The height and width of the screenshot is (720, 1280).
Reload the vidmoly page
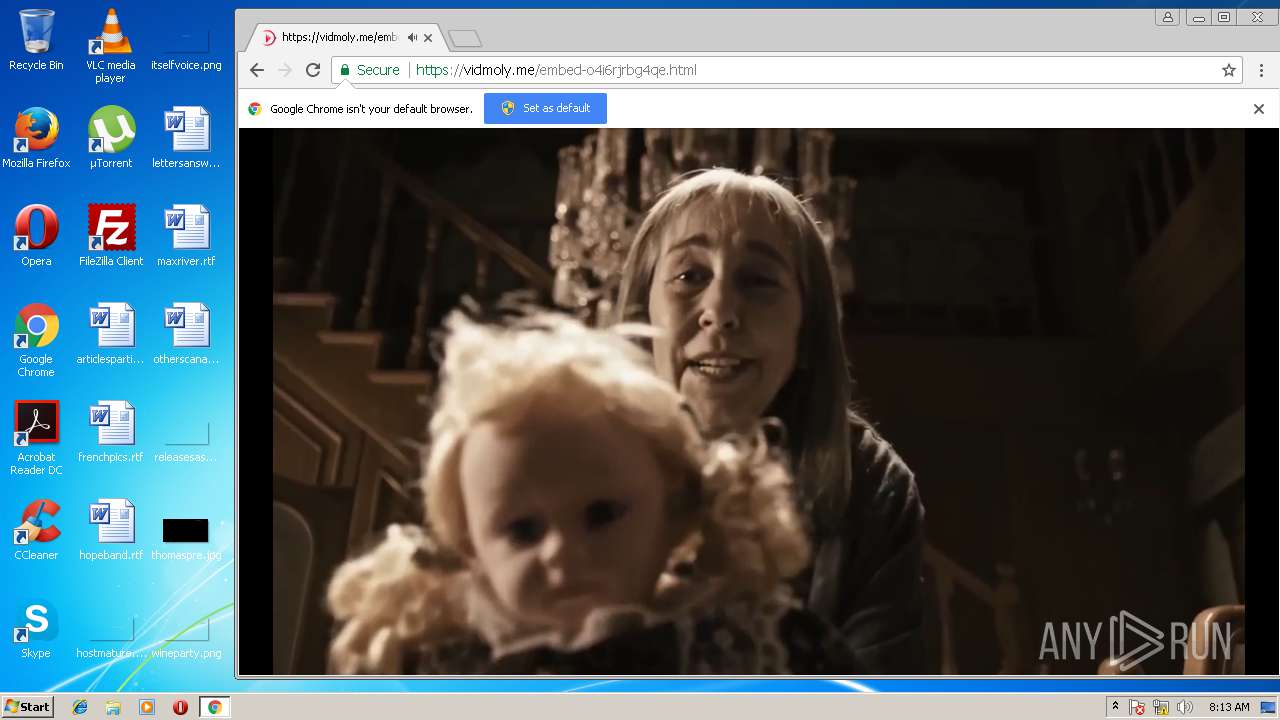point(313,70)
